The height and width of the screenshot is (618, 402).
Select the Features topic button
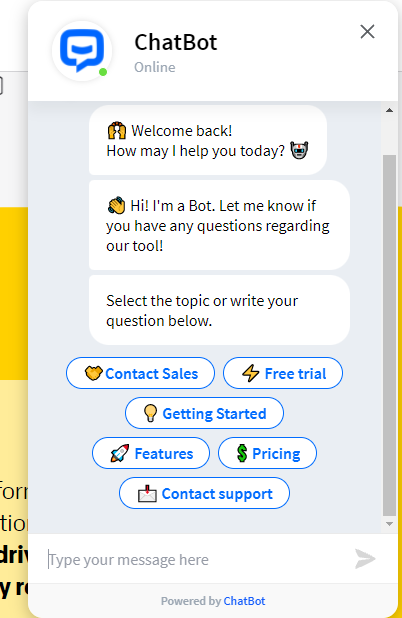click(151, 453)
